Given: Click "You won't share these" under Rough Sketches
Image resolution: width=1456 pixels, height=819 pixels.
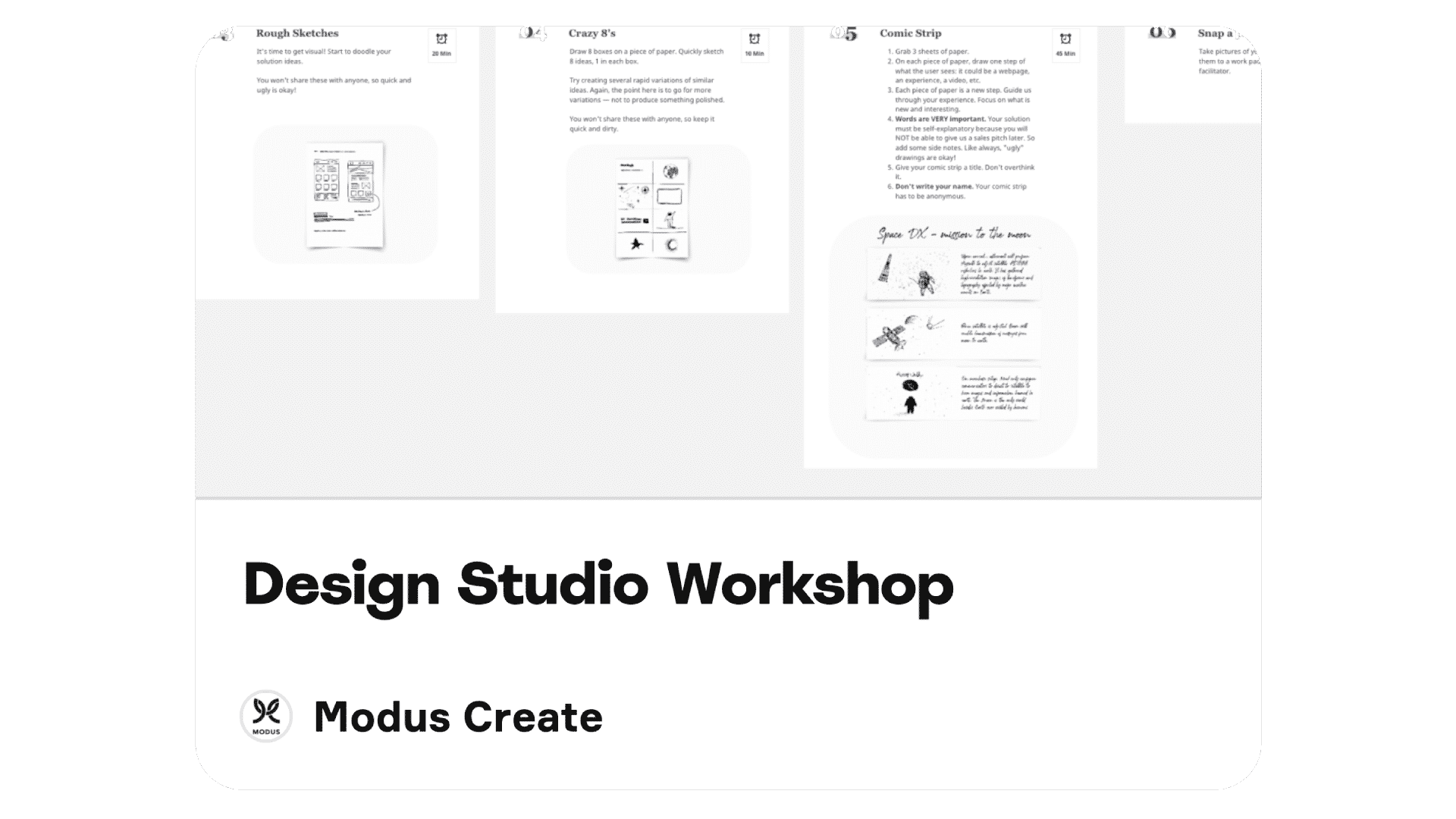Looking at the screenshot, I should click(334, 85).
